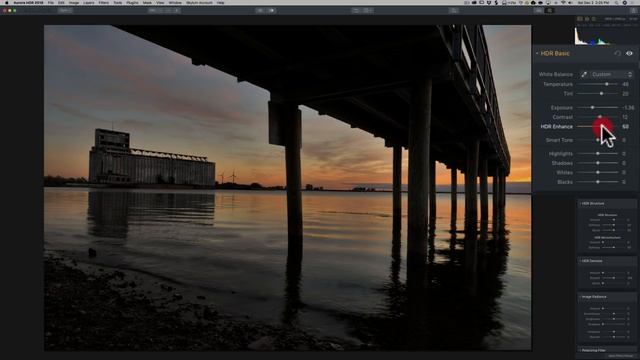The image size is (640, 360).
Task: Open the Apple menu
Action: pyautogui.click(x=7, y=2)
